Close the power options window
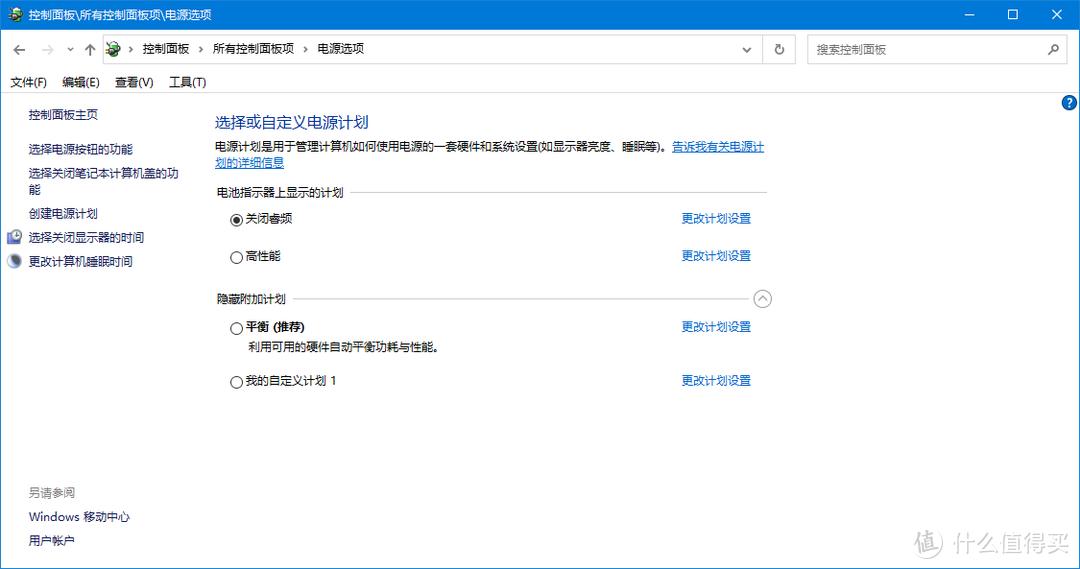This screenshot has width=1080, height=569. pyautogui.click(x=1057, y=14)
